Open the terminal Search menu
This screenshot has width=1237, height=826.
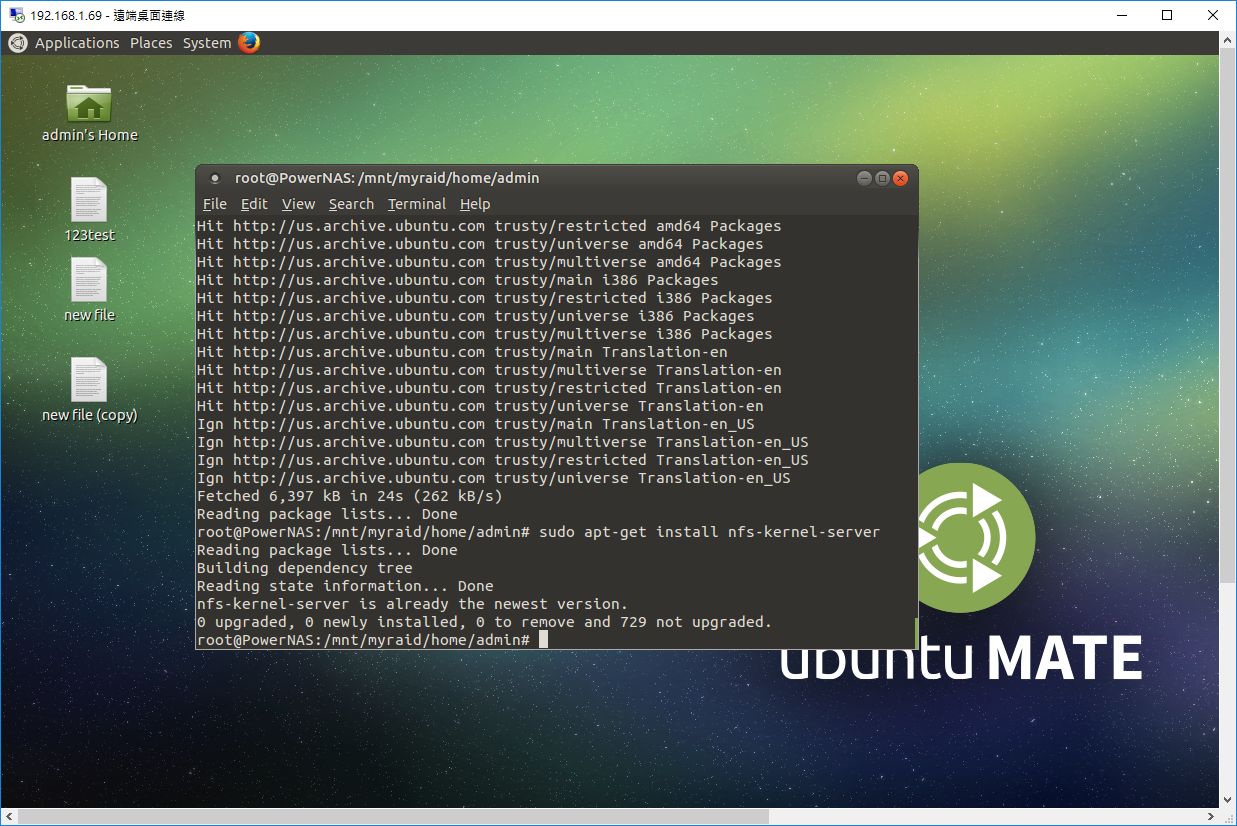click(x=351, y=204)
